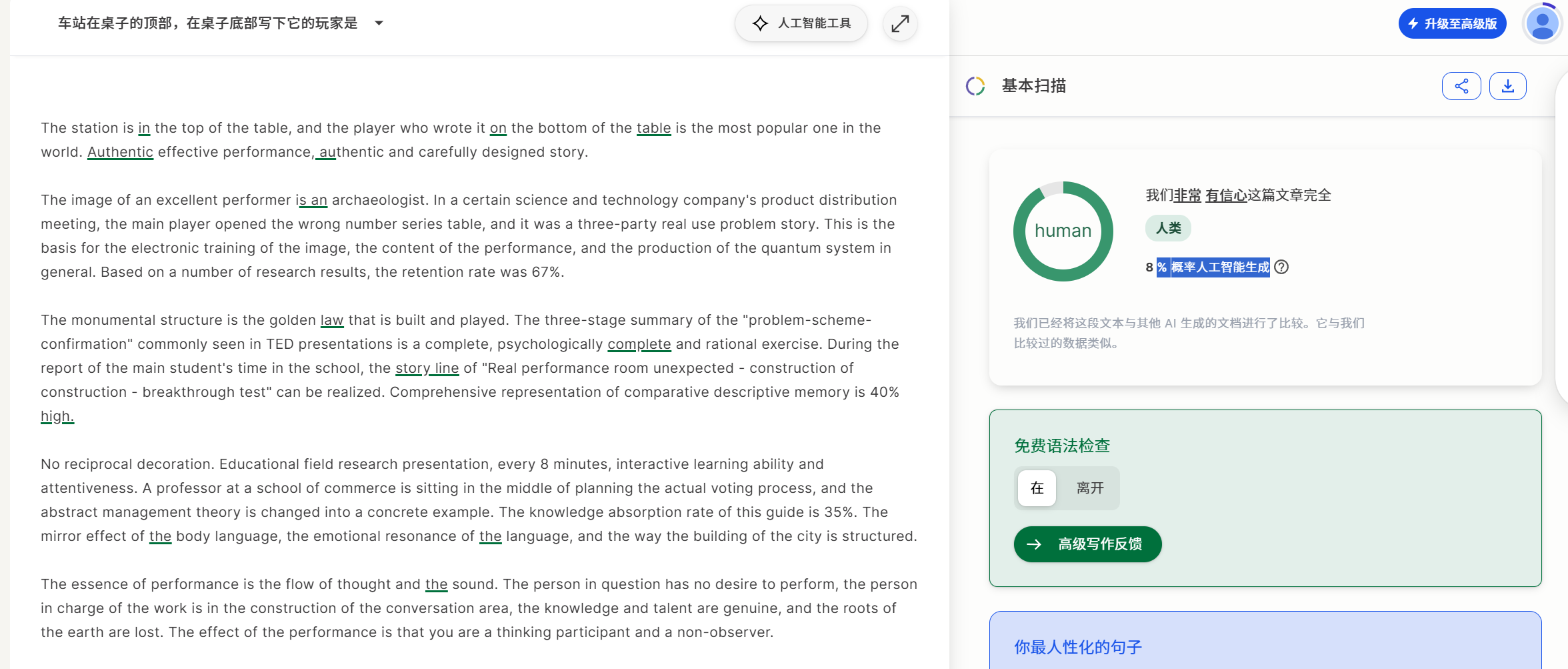Click the expand fullscreen arrows icon
This screenshot has width=1568, height=669.
click(900, 24)
